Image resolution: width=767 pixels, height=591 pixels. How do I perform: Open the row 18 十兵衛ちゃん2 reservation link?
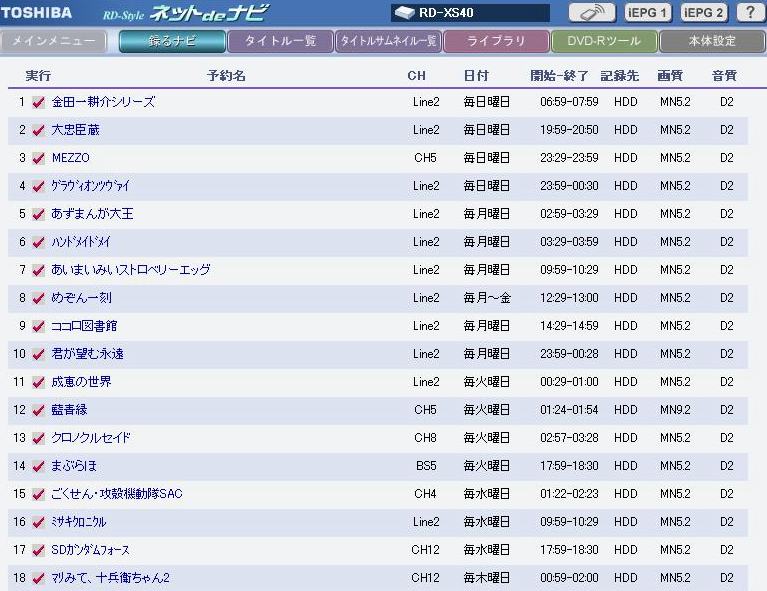point(111,578)
